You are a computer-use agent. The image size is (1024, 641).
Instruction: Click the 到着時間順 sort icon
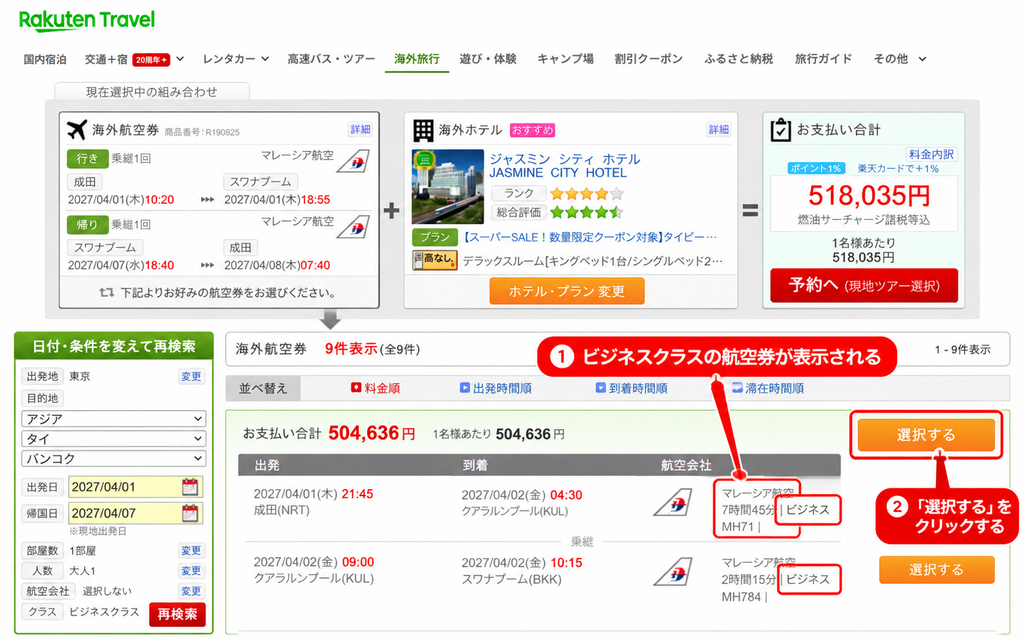(x=600, y=388)
